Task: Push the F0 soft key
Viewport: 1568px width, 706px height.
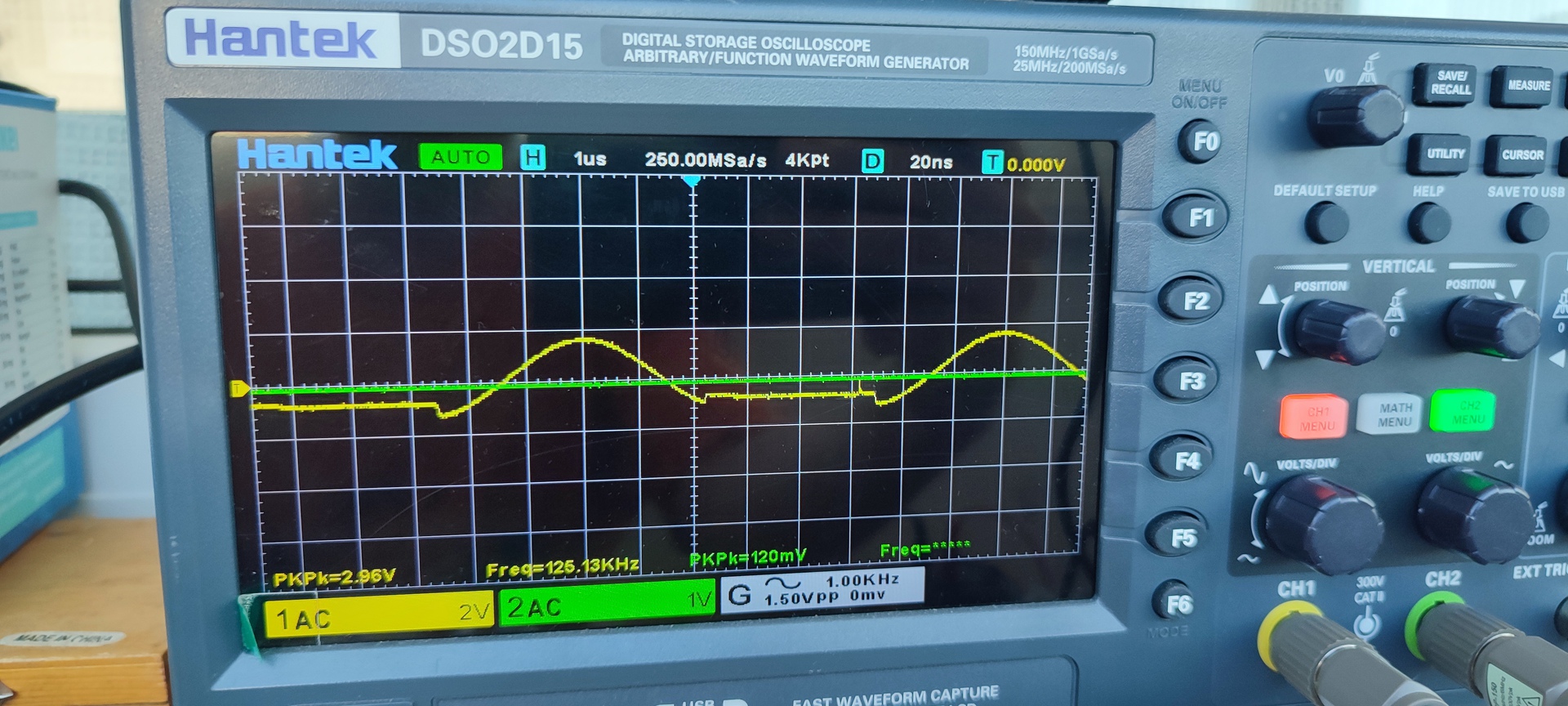Action: pyautogui.click(x=1200, y=142)
